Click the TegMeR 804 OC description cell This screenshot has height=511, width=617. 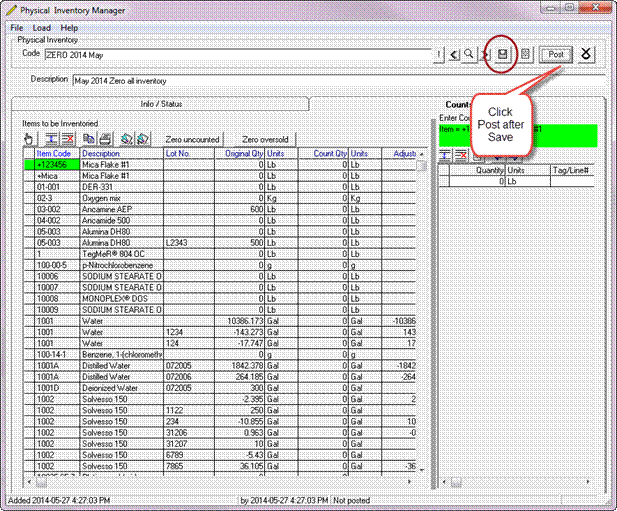pyautogui.click(x=122, y=254)
